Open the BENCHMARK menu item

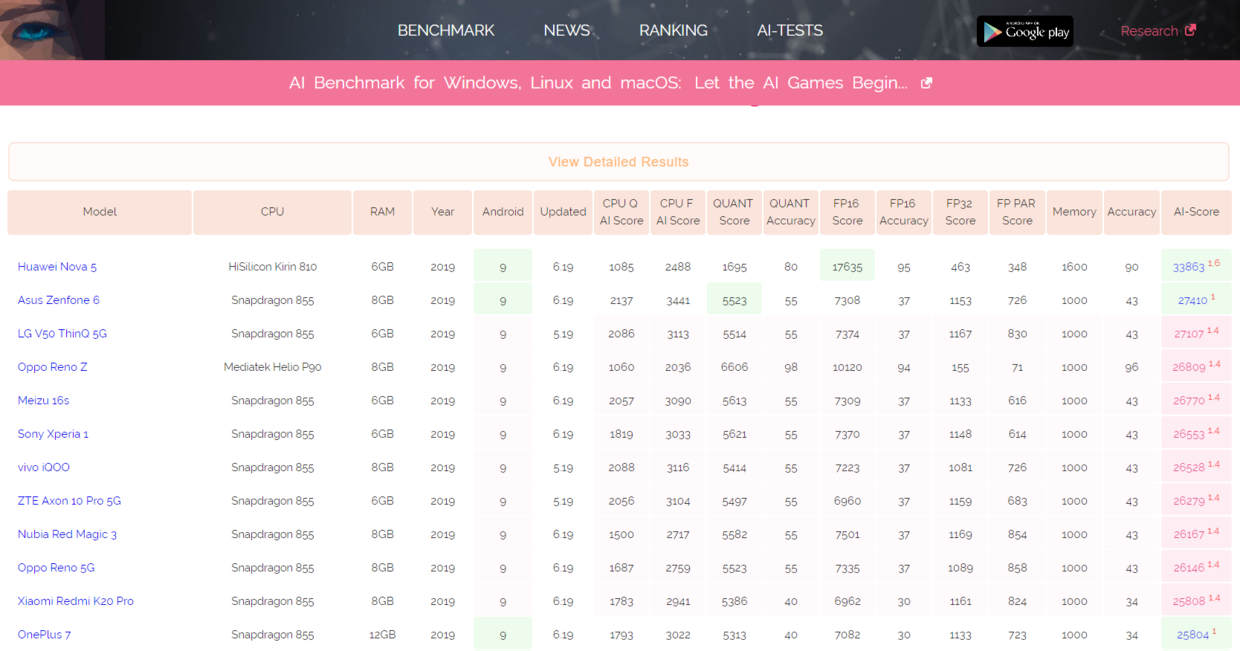(446, 30)
